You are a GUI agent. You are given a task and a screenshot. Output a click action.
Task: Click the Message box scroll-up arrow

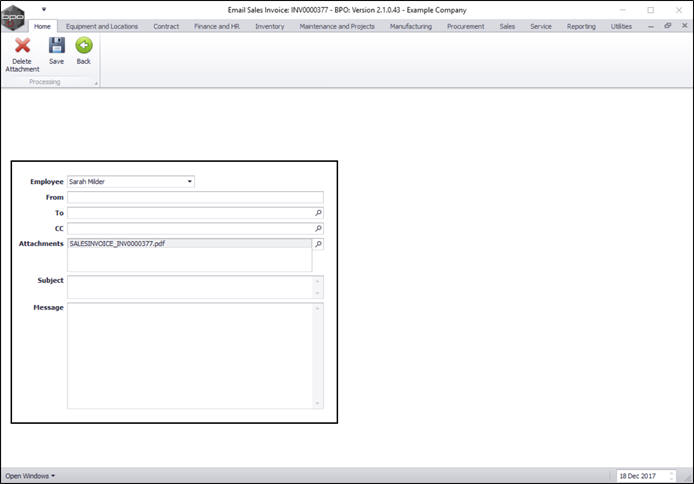click(x=317, y=308)
